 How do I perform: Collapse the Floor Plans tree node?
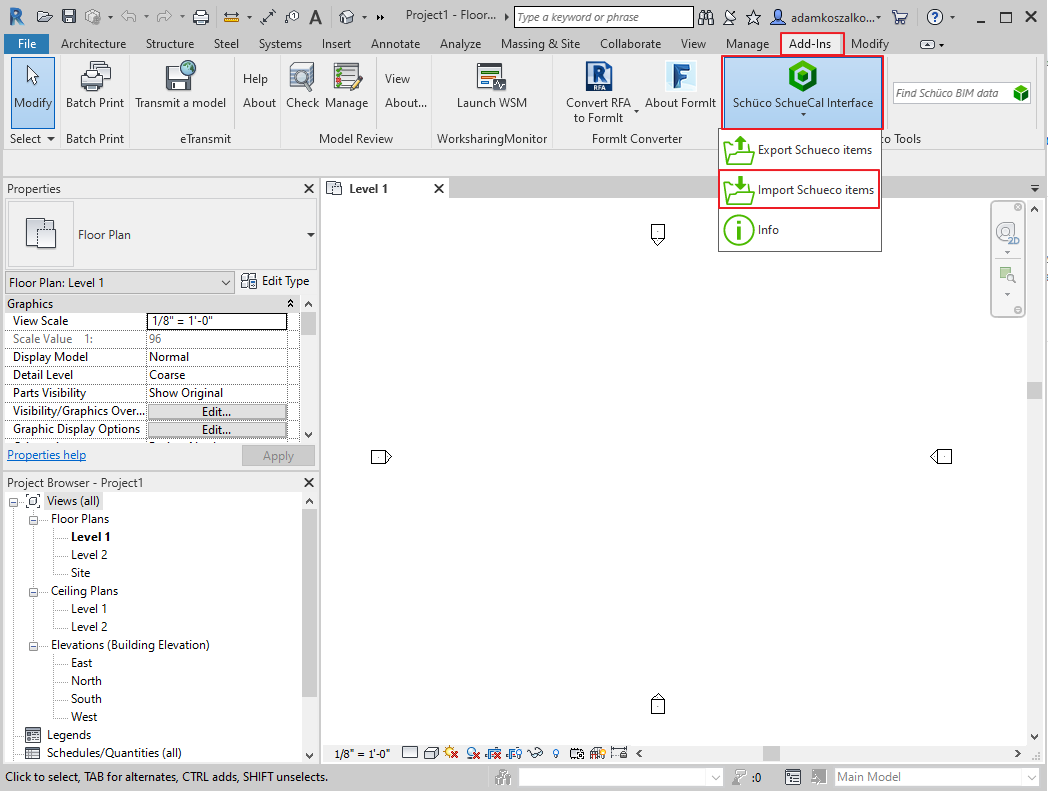pyautogui.click(x=34, y=520)
